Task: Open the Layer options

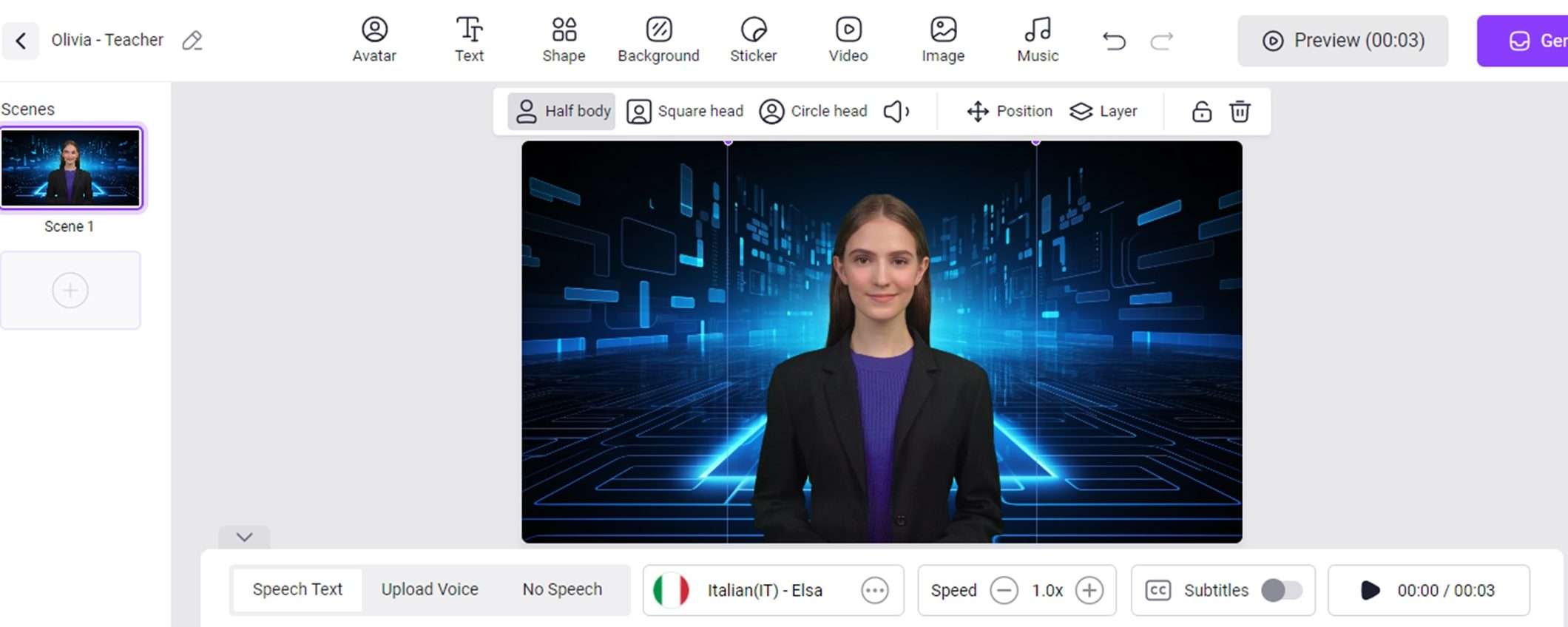Action: [1104, 112]
